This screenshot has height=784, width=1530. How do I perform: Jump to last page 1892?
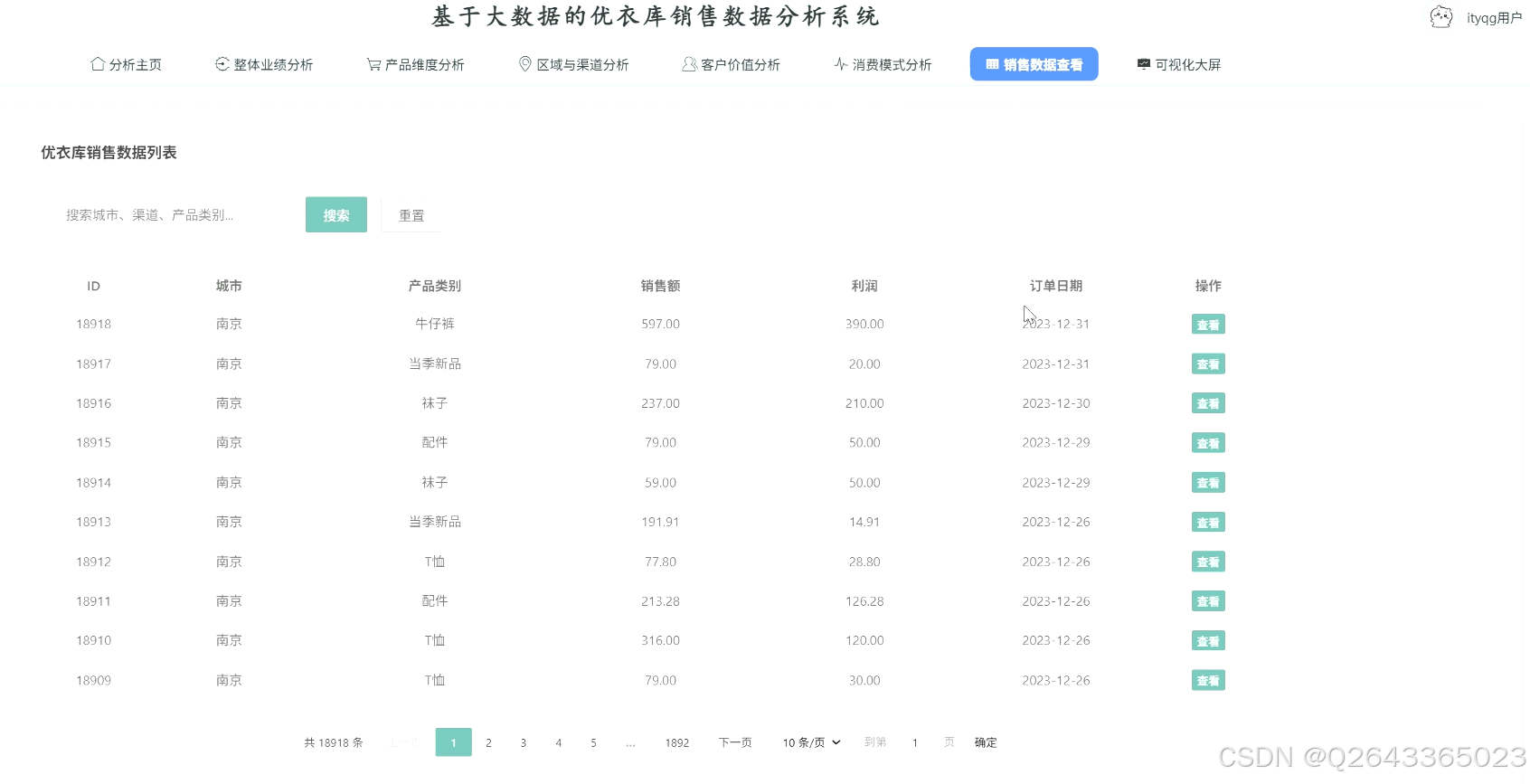coord(677,742)
